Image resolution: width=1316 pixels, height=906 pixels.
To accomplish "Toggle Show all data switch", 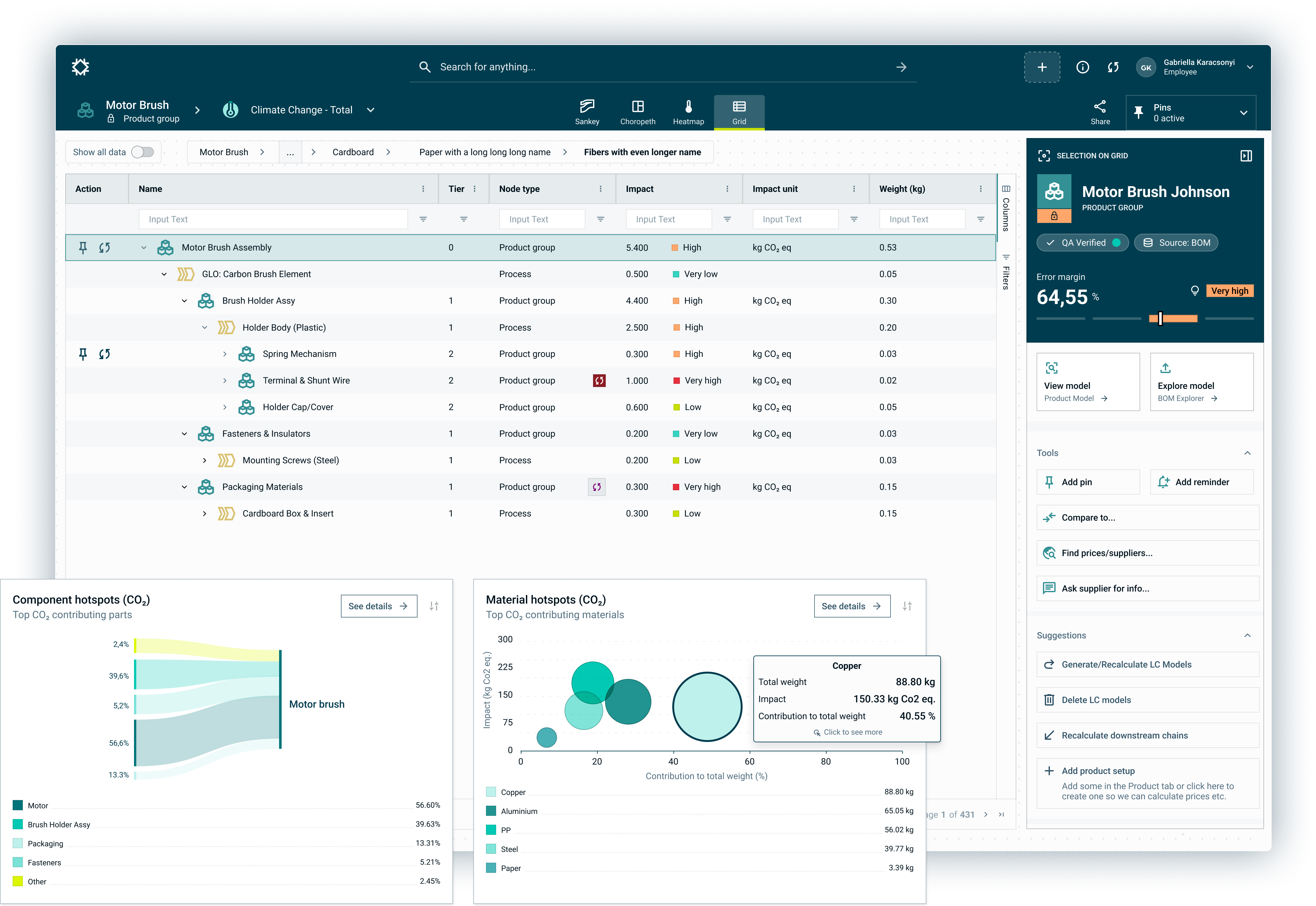I will coord(143,152).
